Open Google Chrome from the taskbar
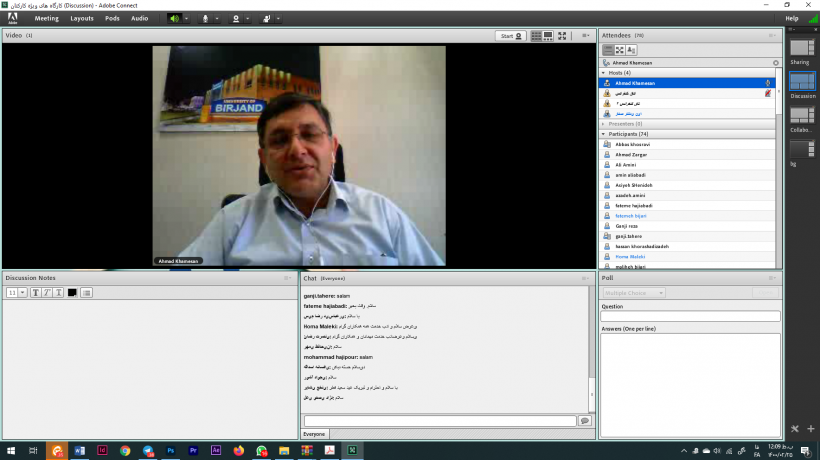This screenshot has width=820, height=460. click(x=125, y=451)
